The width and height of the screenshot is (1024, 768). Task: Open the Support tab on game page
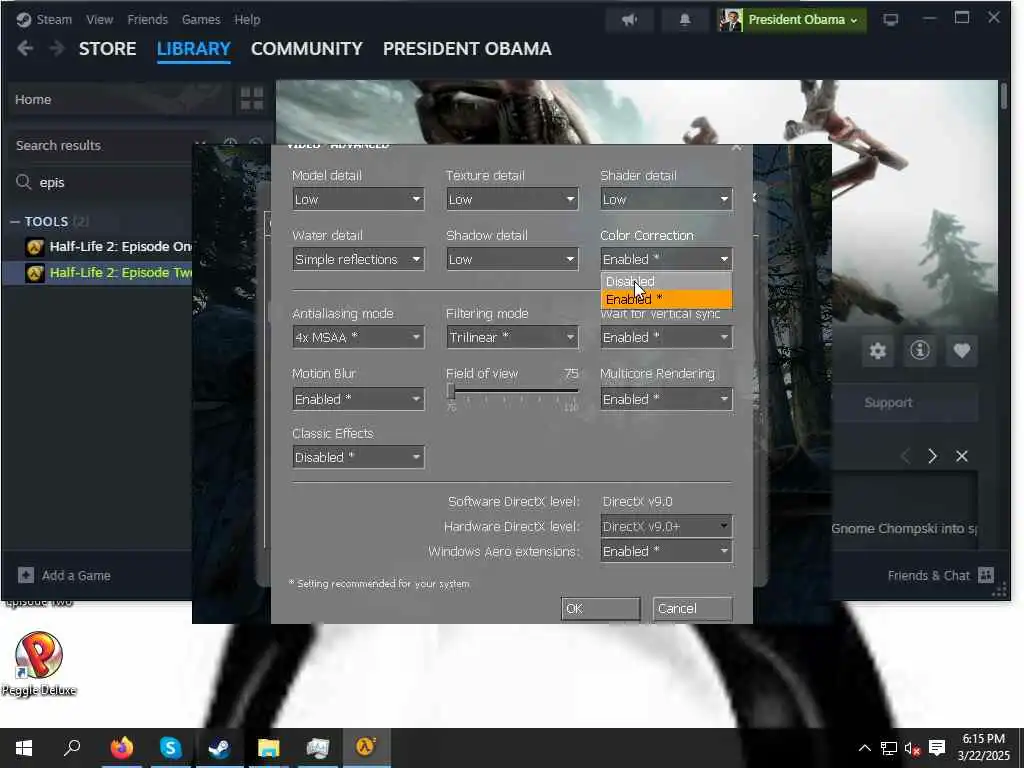tap(888, 403)
